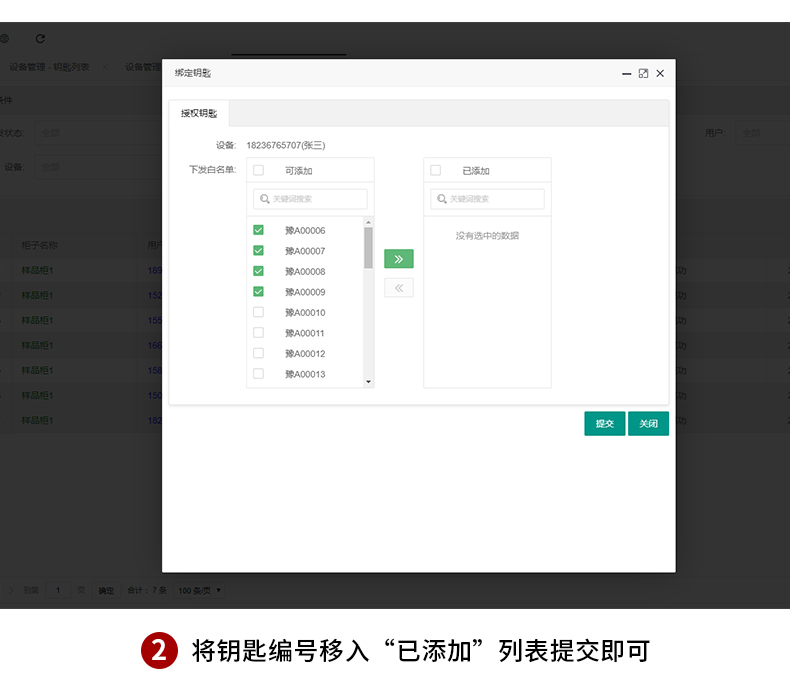The width and height of the screenshot is (790, 674).
Task: Toggle select-all checkbox for 已添加
Action: point(436,170)
